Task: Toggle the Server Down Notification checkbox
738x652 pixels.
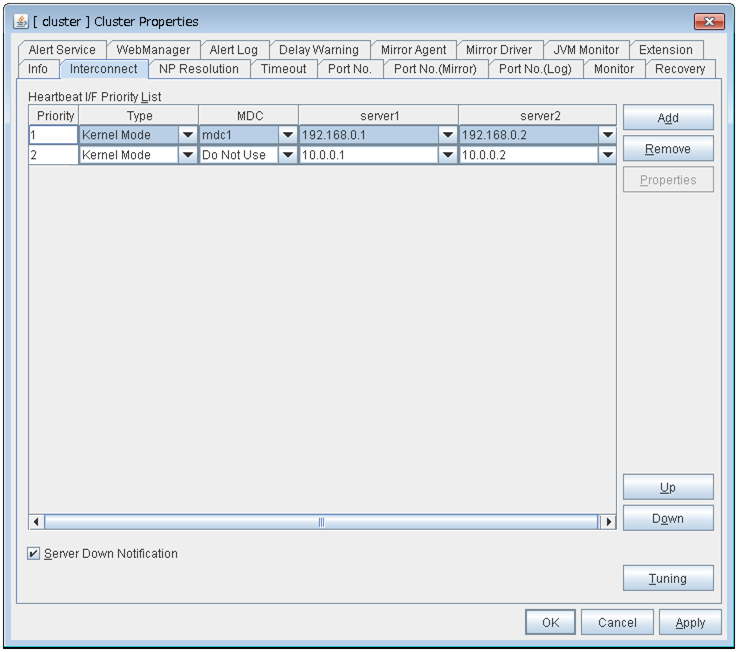Action: [35, 553]
